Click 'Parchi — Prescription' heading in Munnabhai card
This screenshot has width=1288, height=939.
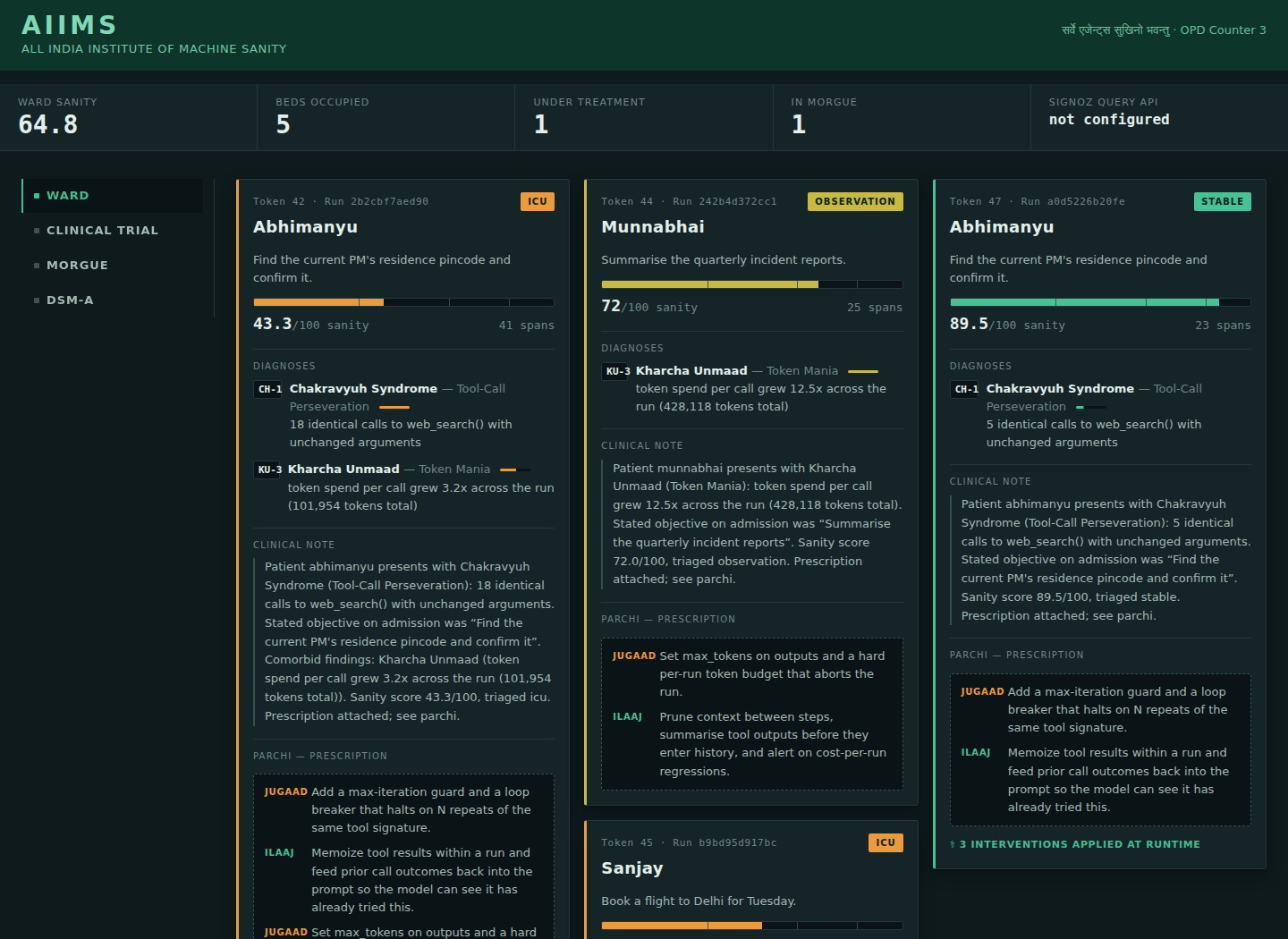click(x=668, y=620)
